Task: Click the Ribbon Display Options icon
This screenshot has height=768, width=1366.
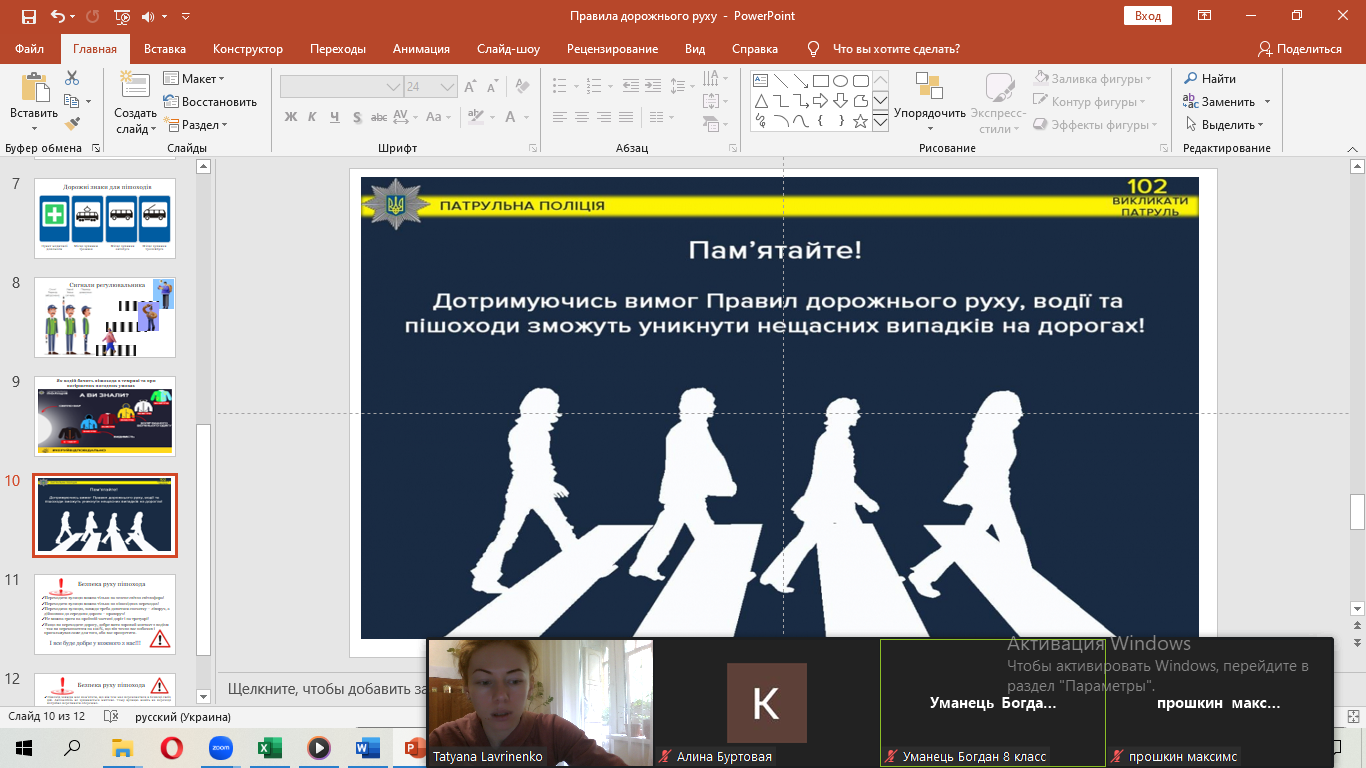Action: [x=1206, y=16]
